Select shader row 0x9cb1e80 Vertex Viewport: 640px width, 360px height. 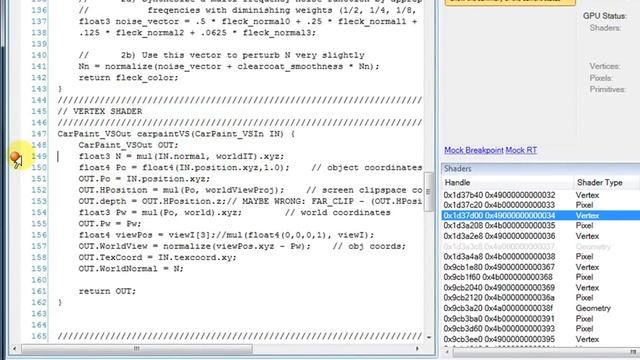[x=540, y=267]
